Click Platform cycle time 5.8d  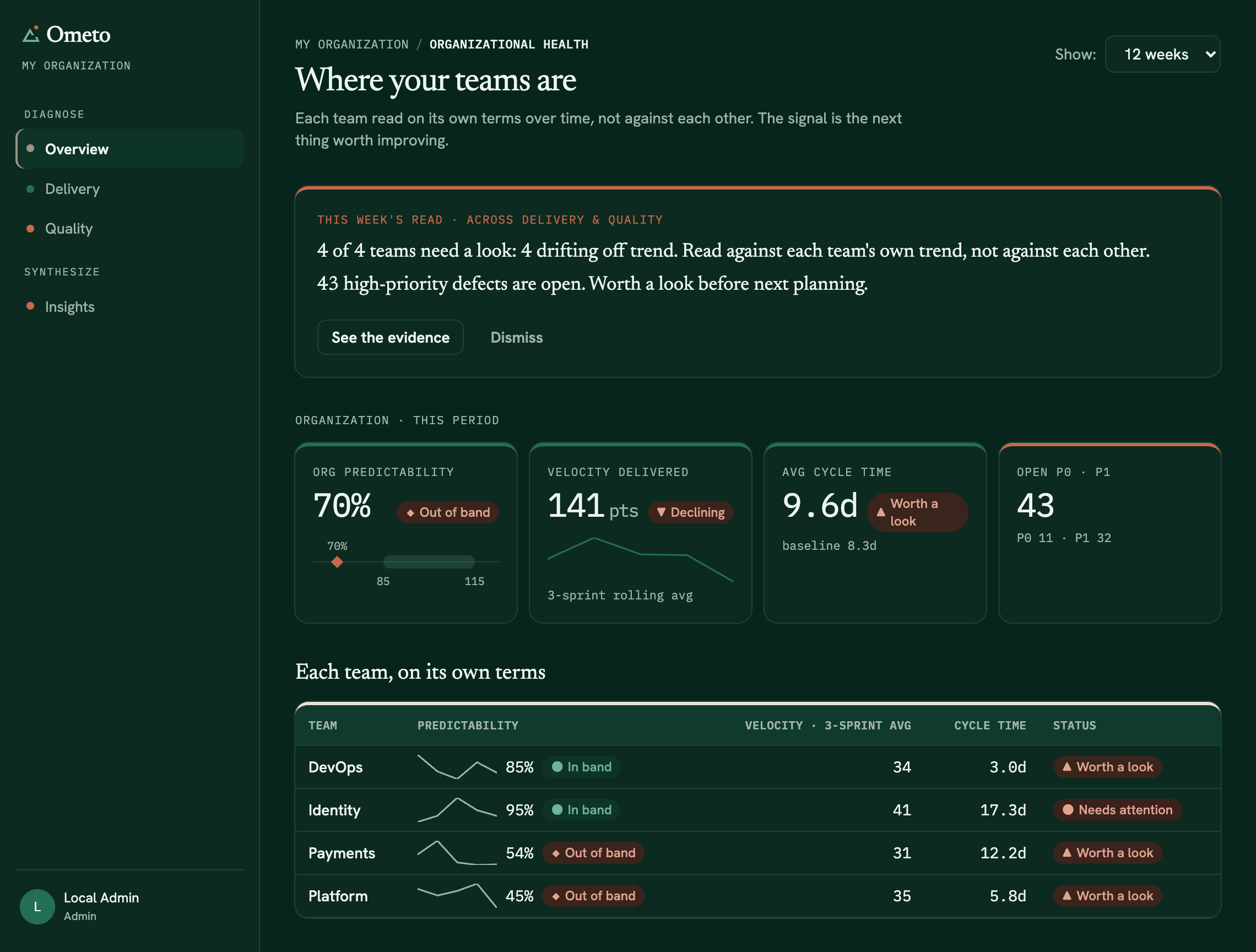coord(1008,896)
